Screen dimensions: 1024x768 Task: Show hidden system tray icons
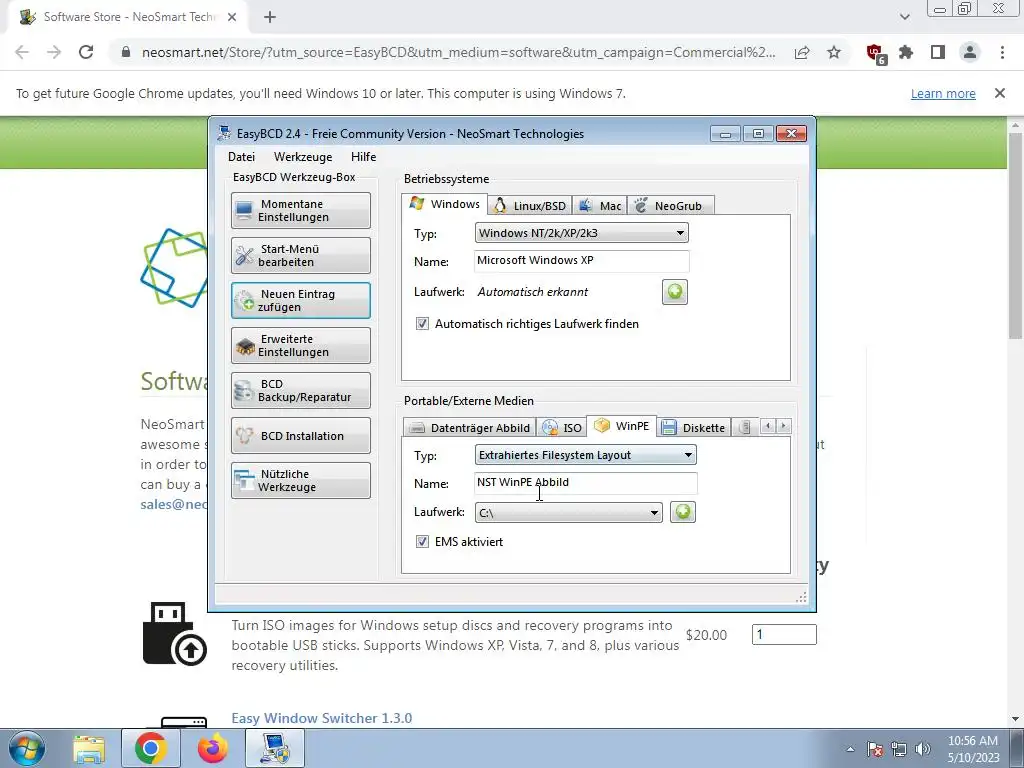850,749
